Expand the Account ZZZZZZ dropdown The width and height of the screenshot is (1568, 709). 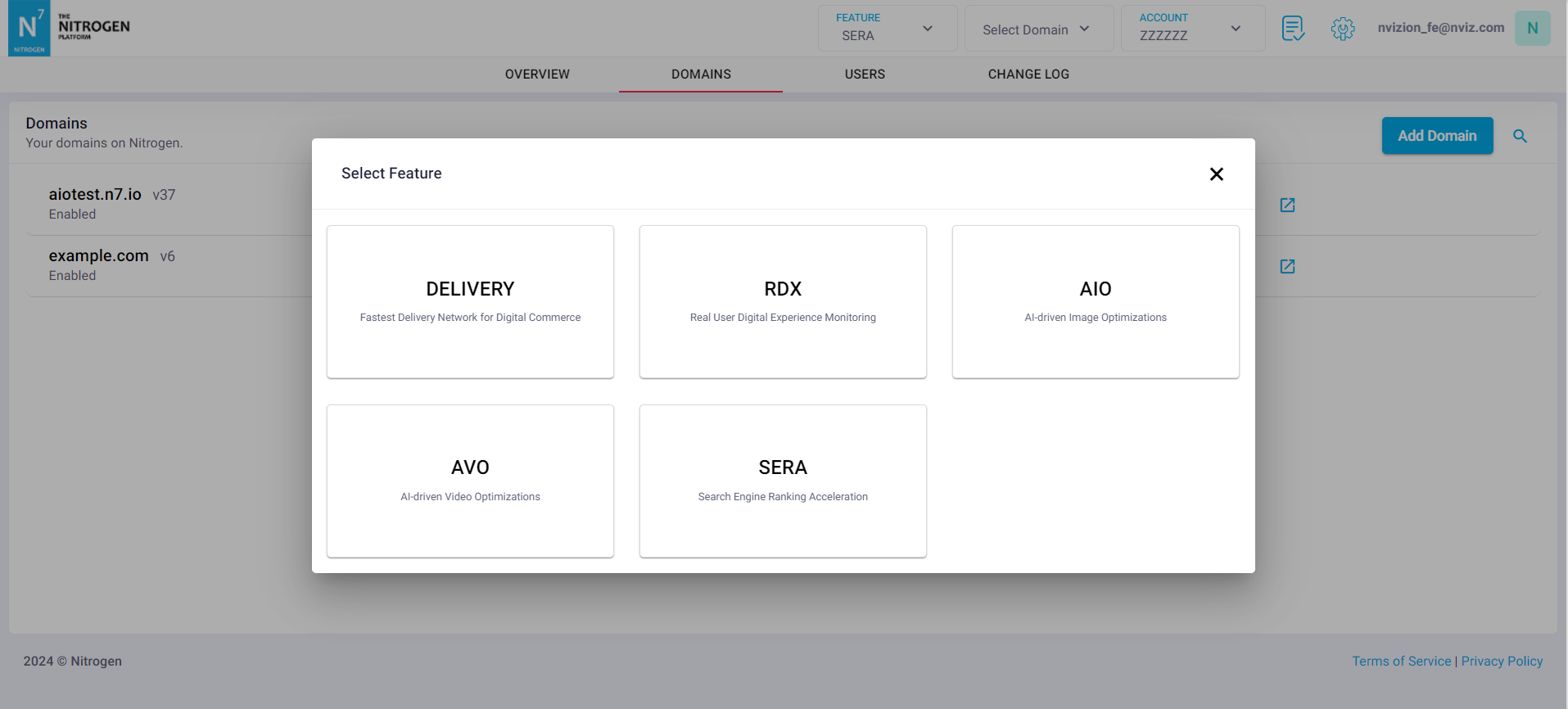(1192, 29)
